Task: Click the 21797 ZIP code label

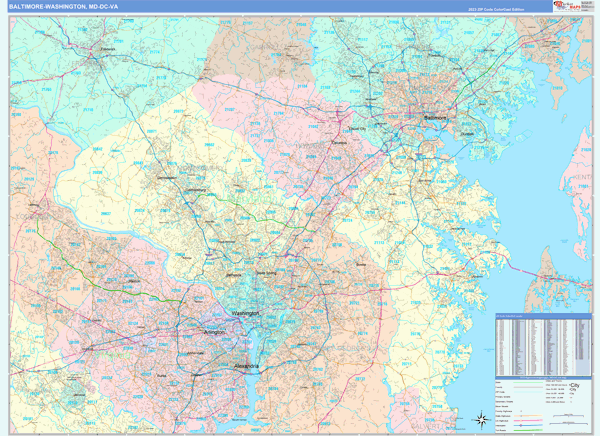Action: [230, 109]
